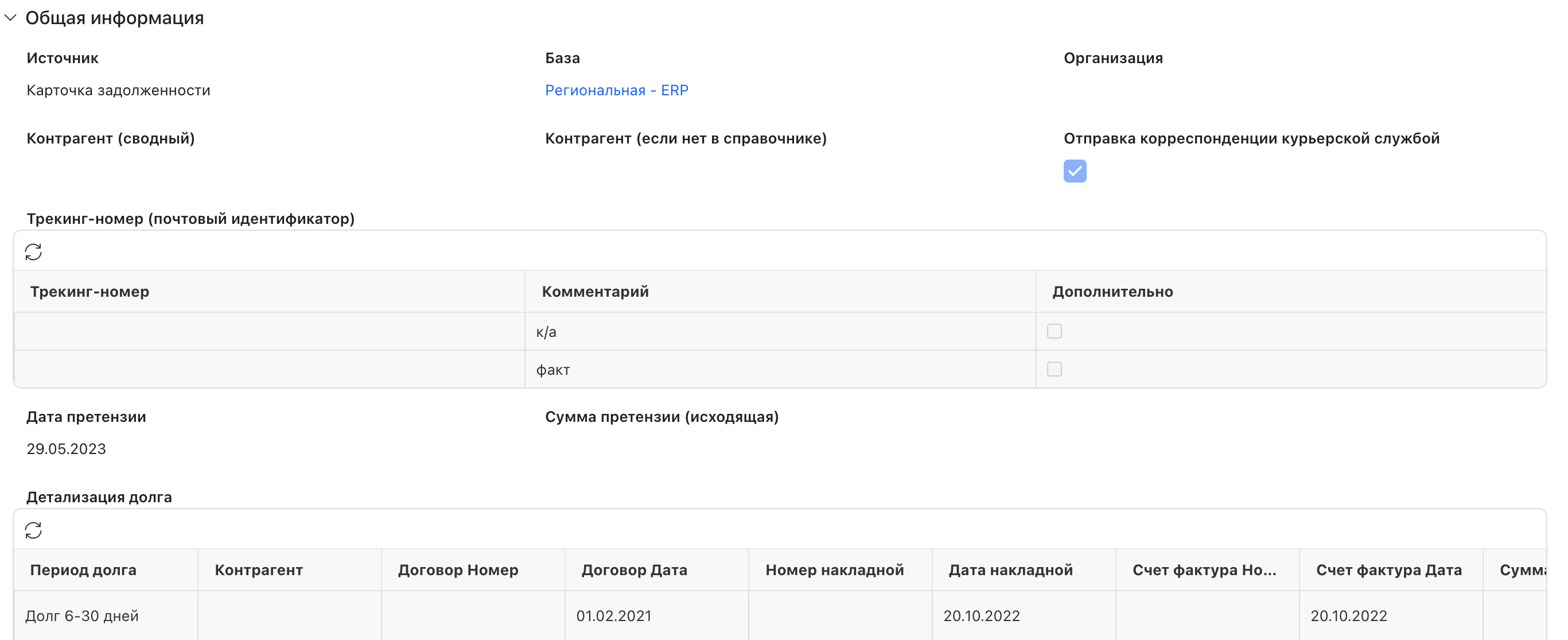1568x640 pixels.
Task: Click the claim date 29.05.2023
Action: pyautogui.click(x=66, y=449)
